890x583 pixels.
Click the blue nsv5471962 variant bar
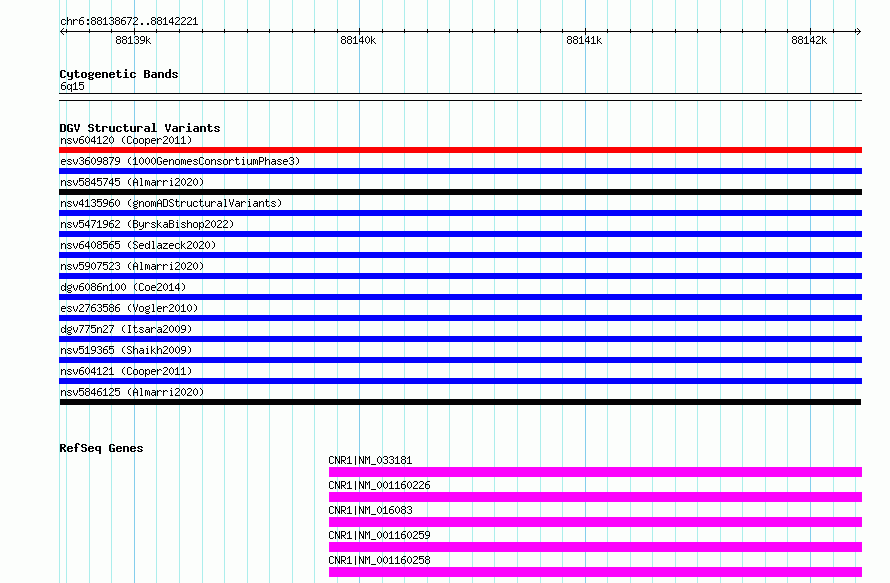[x=460, y=234]
